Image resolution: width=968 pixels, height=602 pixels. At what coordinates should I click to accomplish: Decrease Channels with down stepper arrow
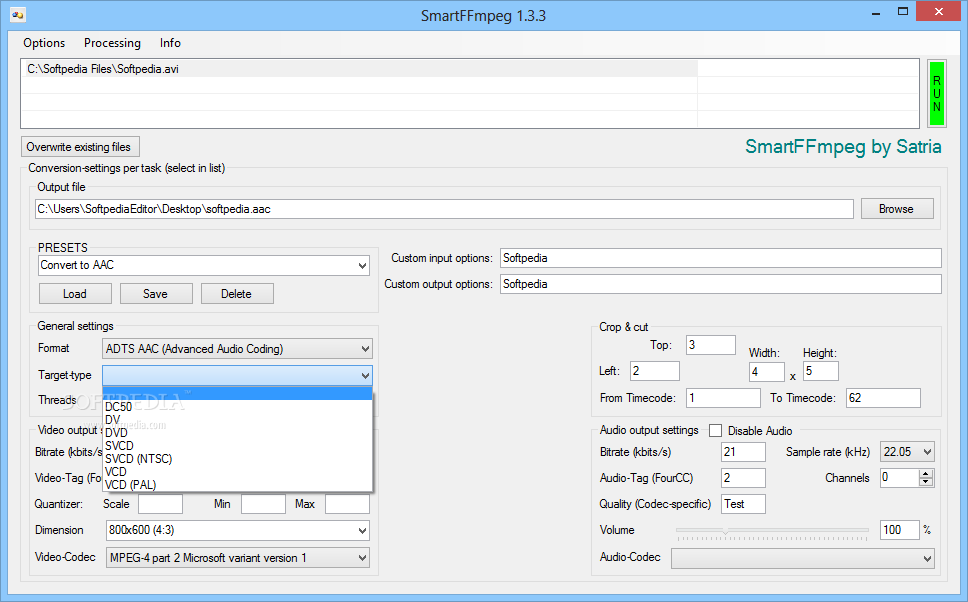pyautogui.click(x=925, y=482)
